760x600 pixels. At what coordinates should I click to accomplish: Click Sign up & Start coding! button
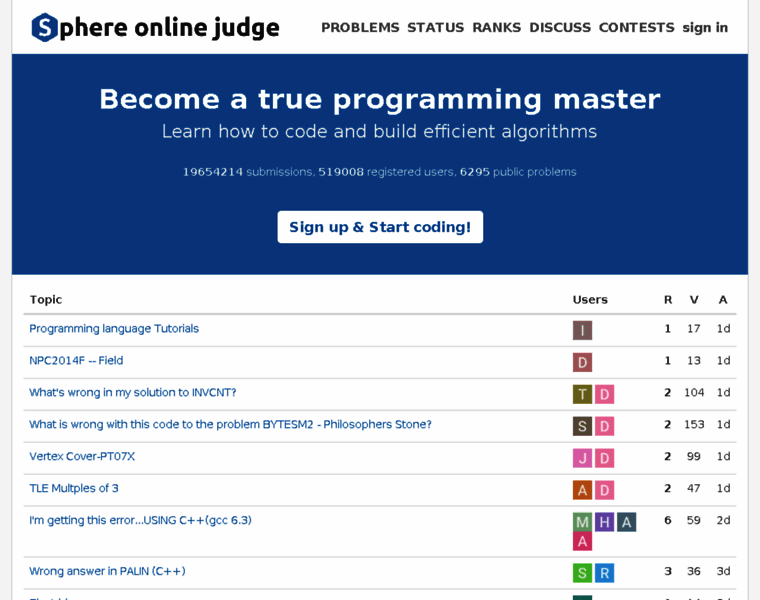click(x=380, y=227)
